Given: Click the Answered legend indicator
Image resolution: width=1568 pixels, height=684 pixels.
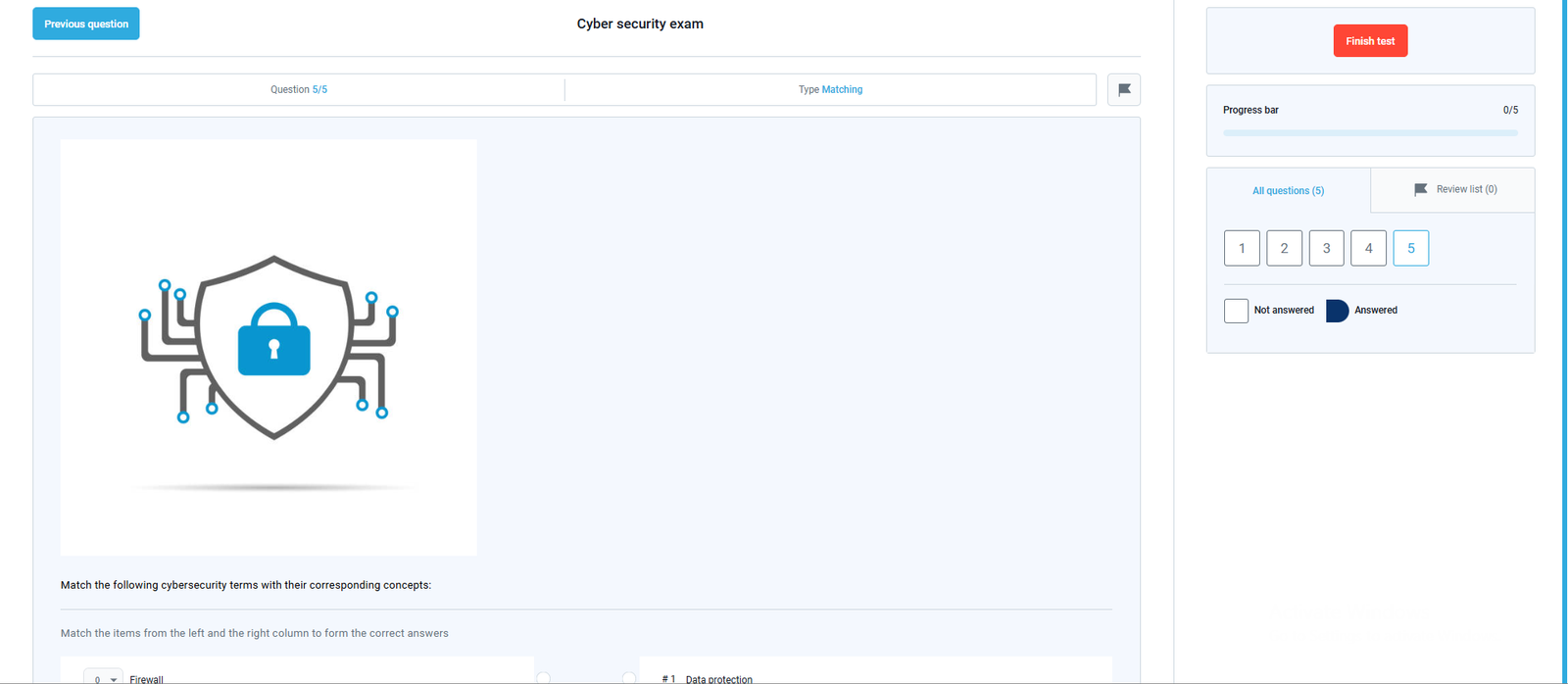Looking at the screenshot, I should (x=1337, y=311).
